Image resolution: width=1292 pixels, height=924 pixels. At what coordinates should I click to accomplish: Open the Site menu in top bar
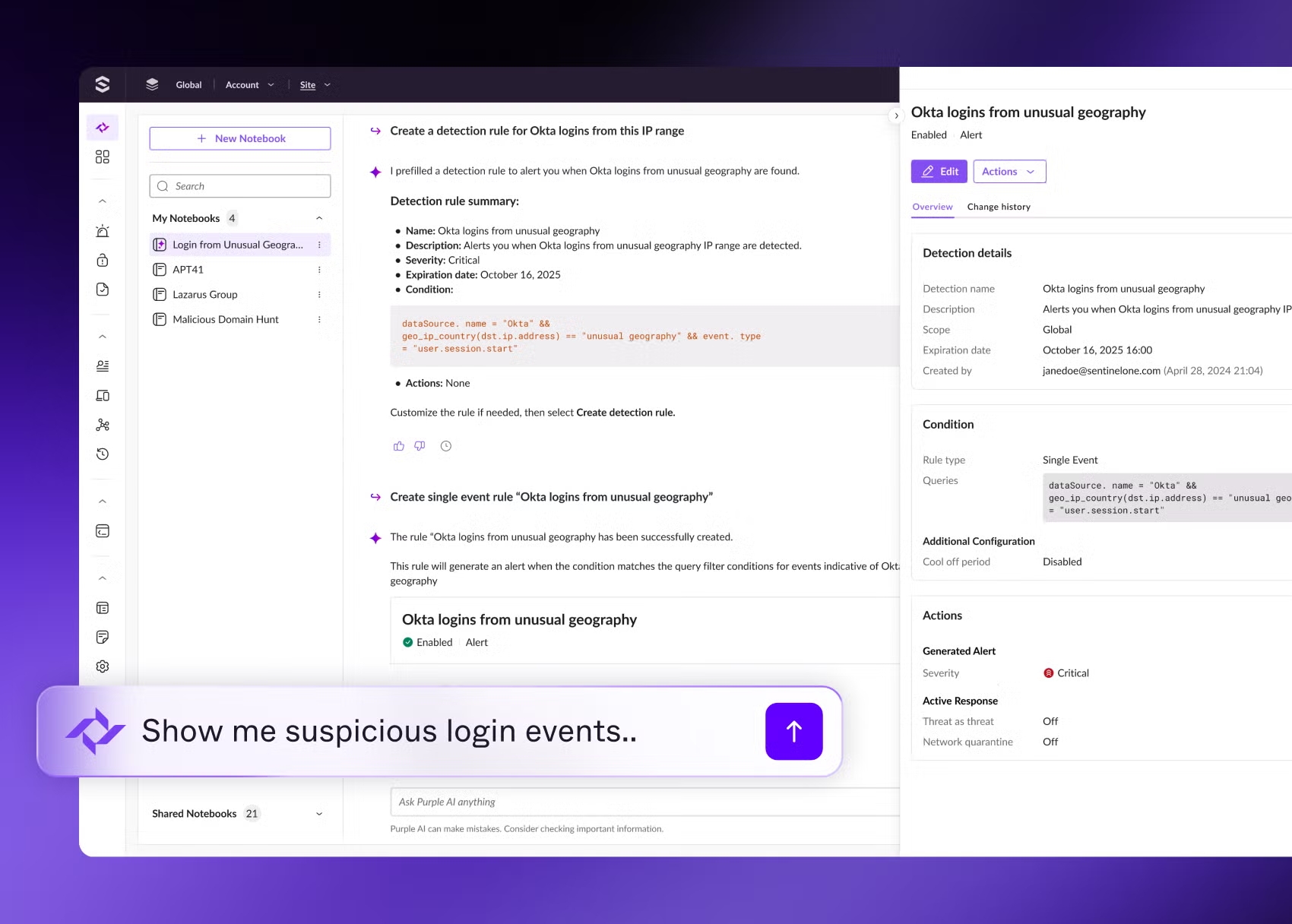click(315, 84)
